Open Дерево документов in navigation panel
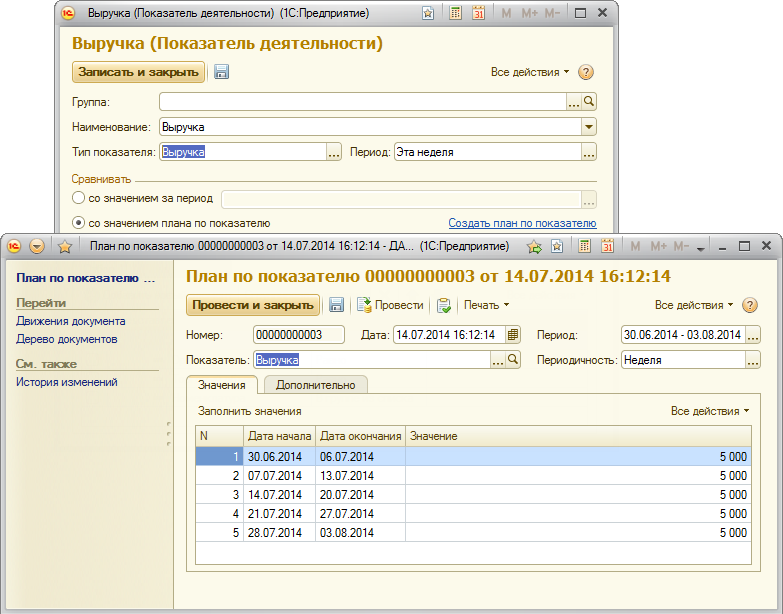 pos(66,339)
